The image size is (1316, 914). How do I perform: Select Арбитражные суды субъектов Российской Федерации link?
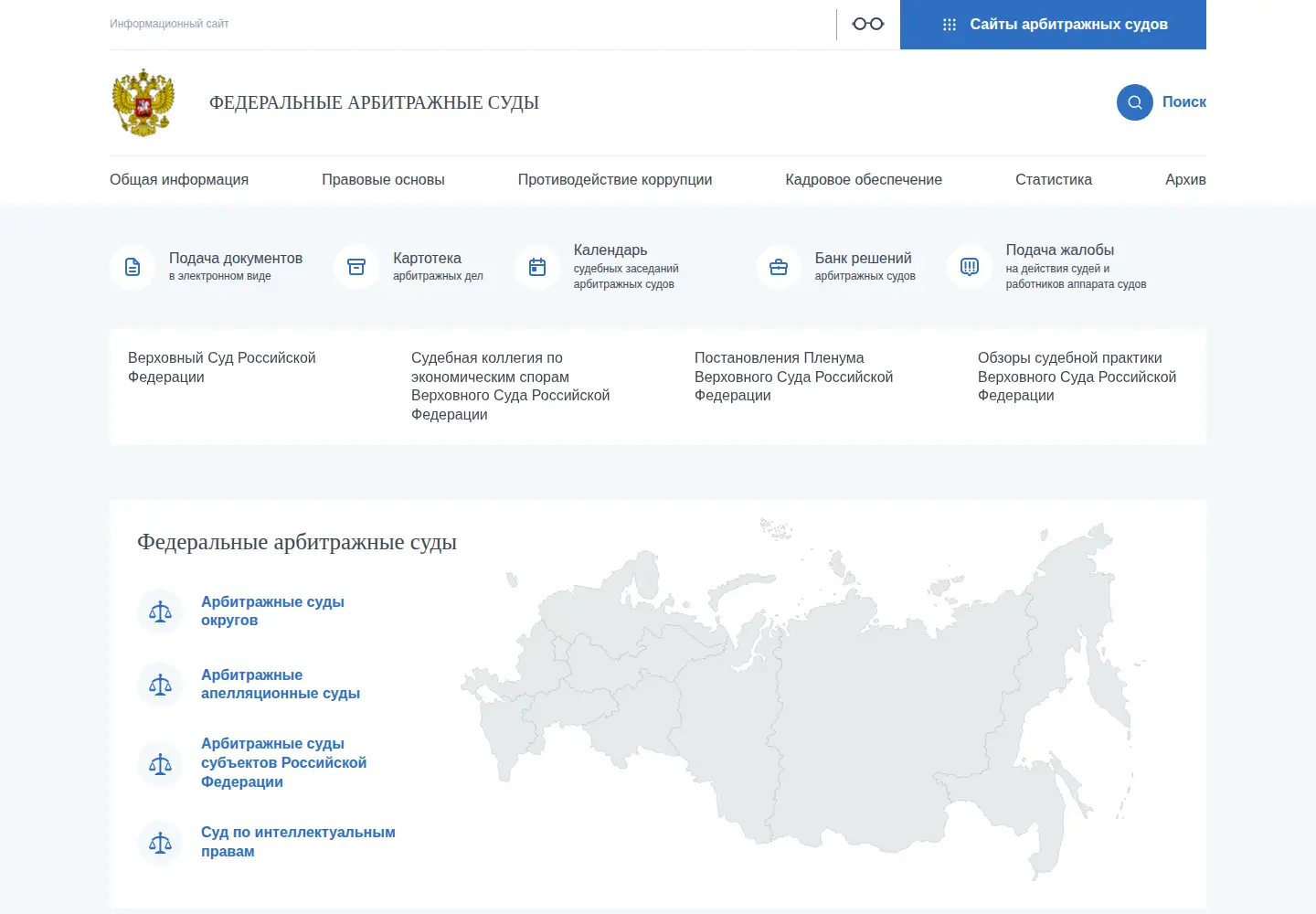coord(283,763)
